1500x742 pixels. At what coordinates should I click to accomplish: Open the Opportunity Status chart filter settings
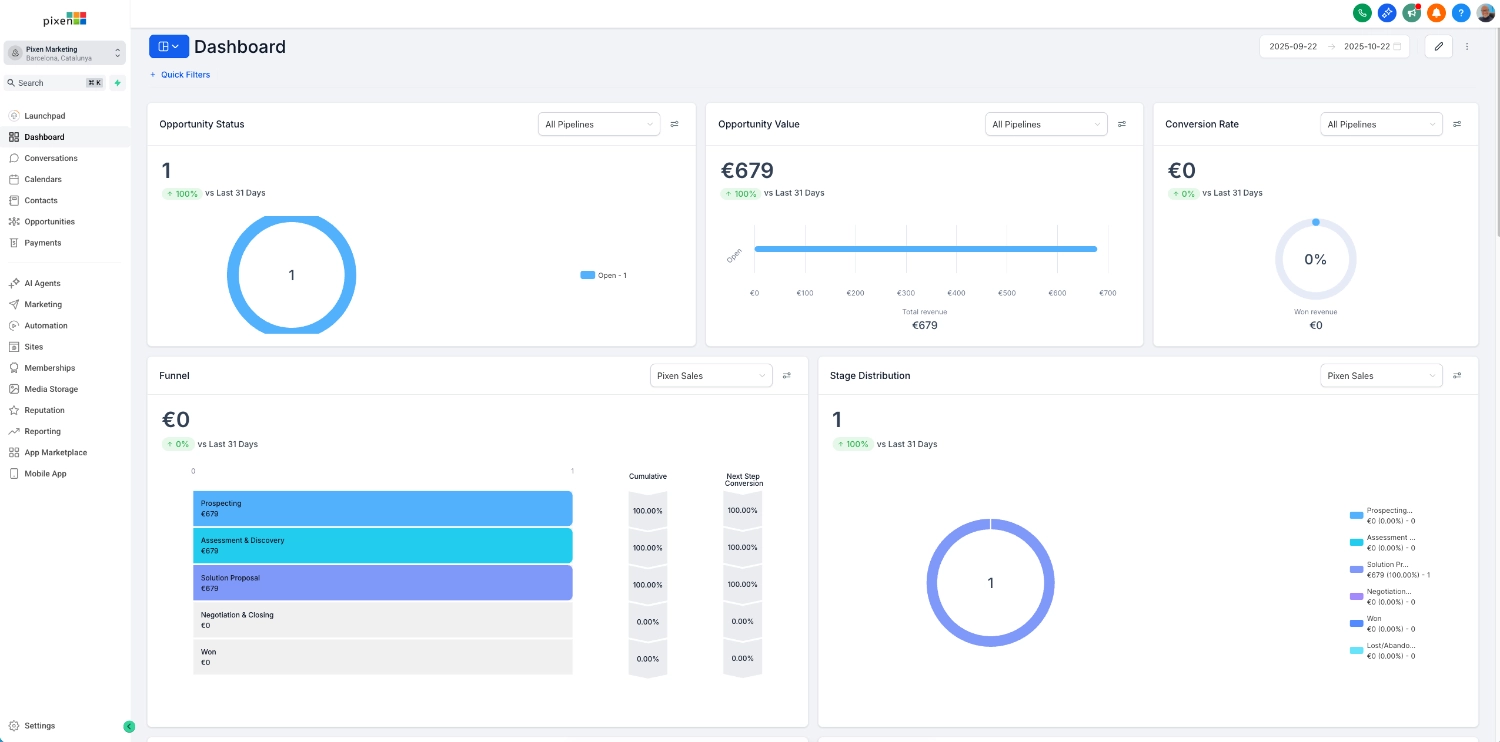click(674, 124)
